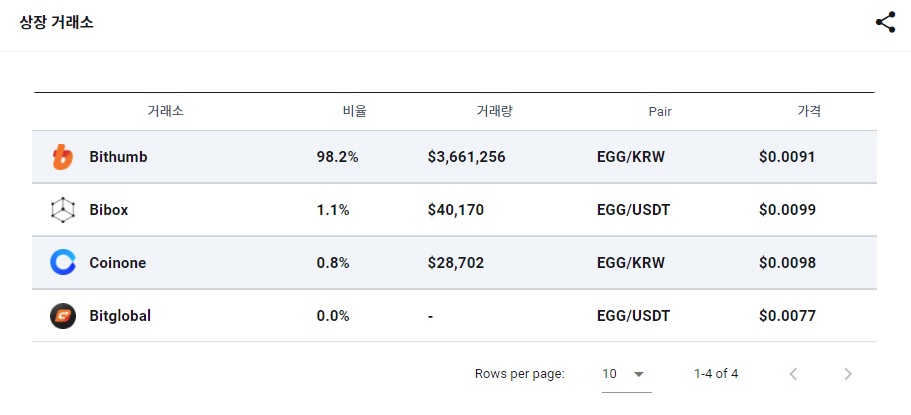Sort by 거래소 column header
This screenshot has width=911, height=415.
pos(166,111)
